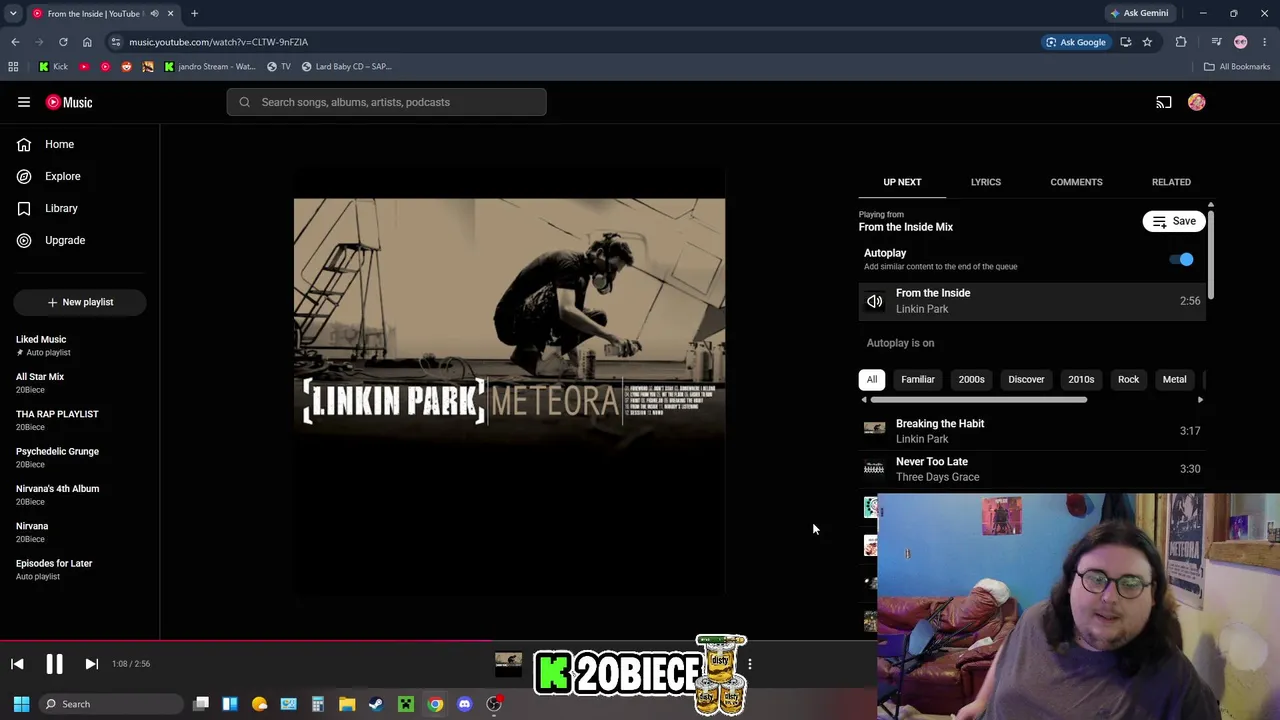Open the Chrome profile avatar
The width and height of the screenshot is (1280, 720).
[1241, 42]
